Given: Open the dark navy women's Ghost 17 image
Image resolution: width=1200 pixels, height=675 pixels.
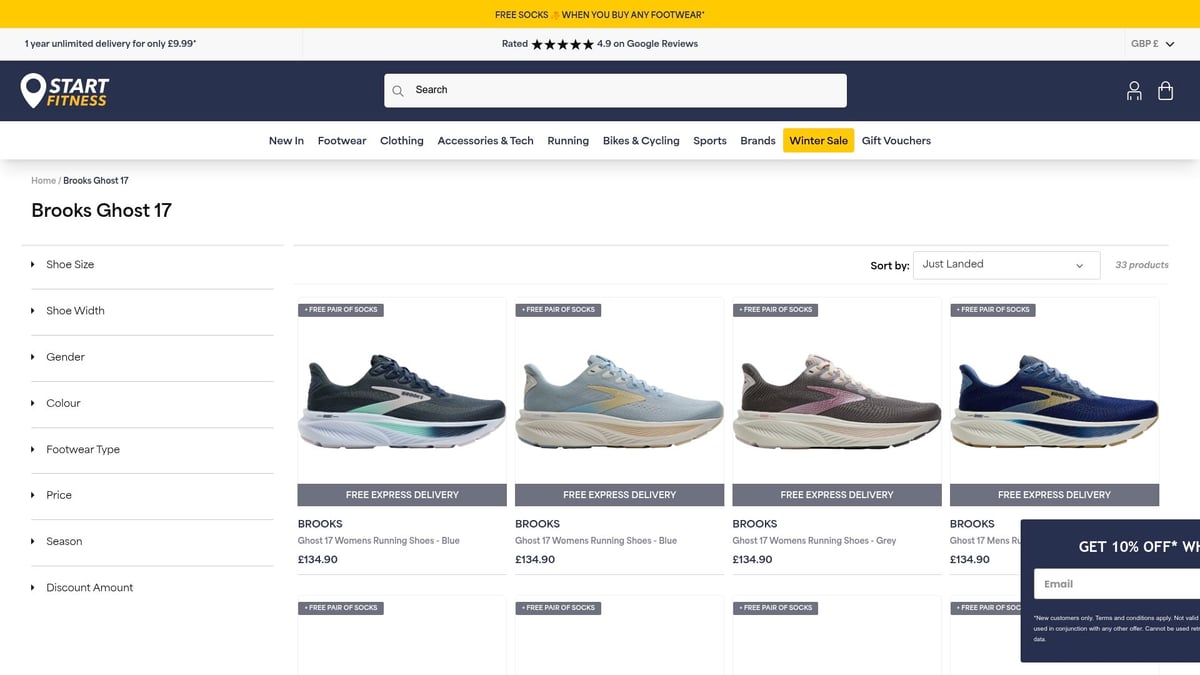Looking at the screenshot, I should pos(402,400).
